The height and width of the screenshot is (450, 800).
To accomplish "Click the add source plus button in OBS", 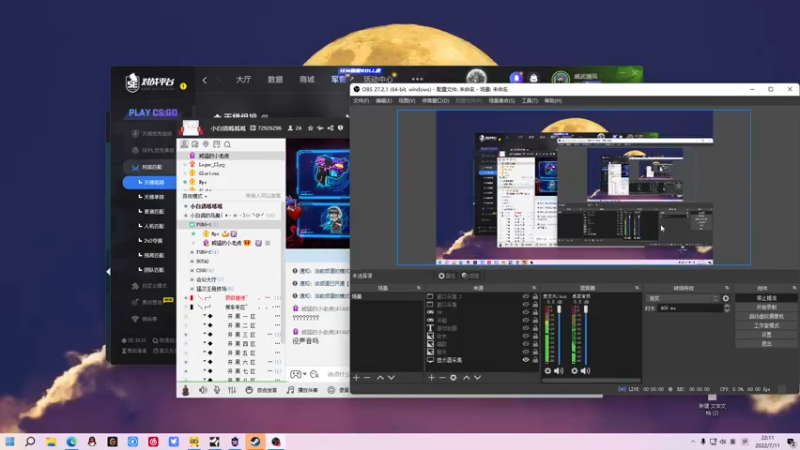I will click(431, 377).
